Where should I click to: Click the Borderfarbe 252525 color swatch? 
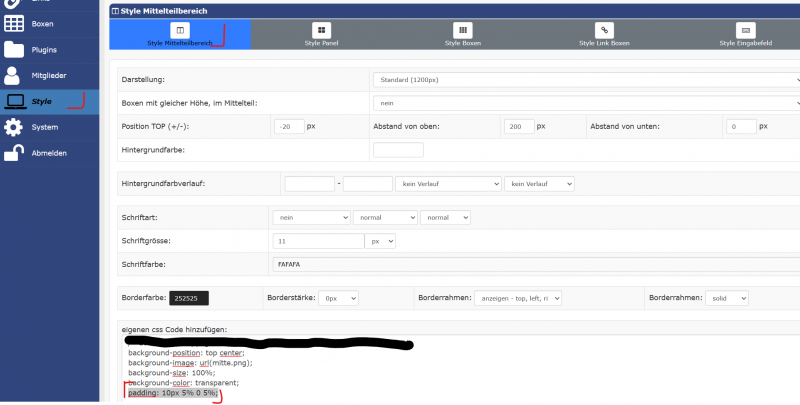pos(189,298)
